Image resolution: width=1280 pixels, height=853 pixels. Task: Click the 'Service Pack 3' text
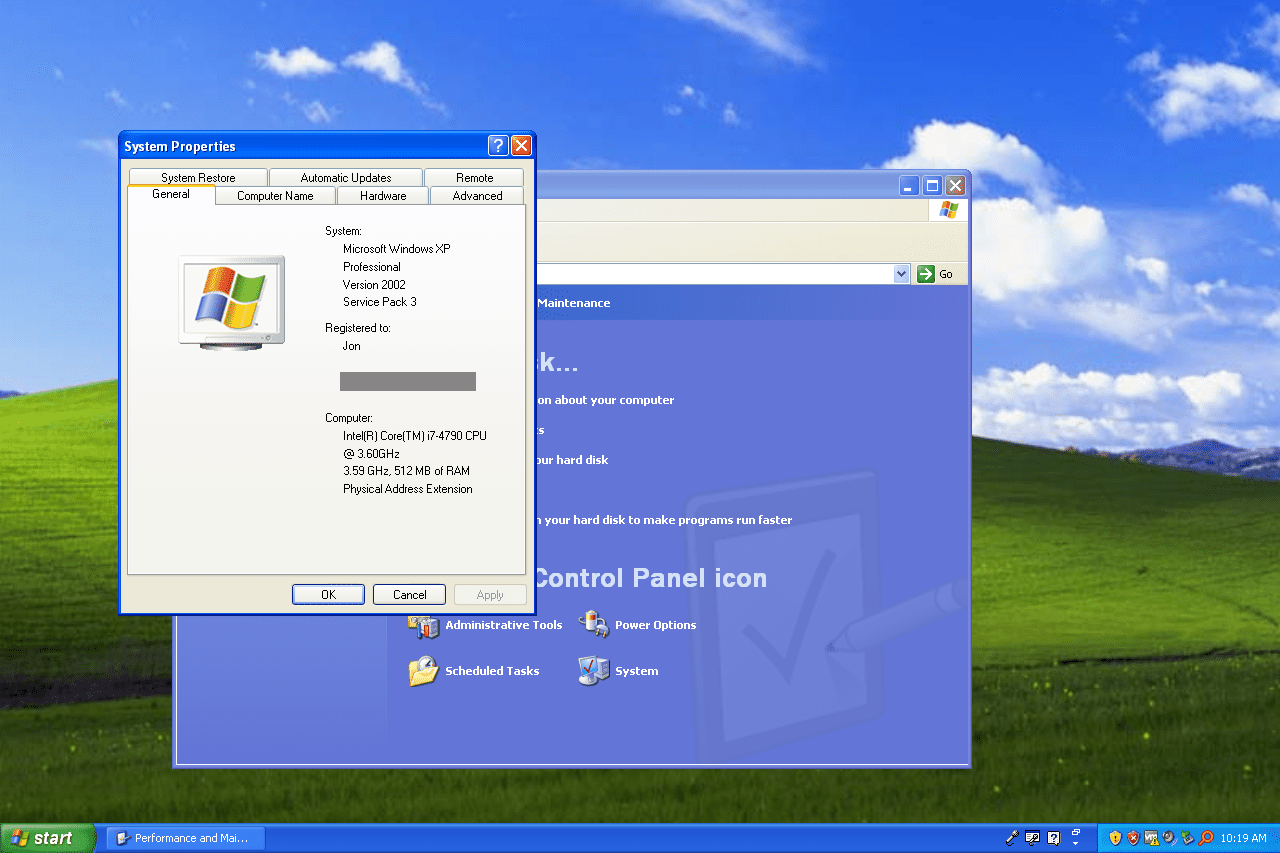coord(379,302)
